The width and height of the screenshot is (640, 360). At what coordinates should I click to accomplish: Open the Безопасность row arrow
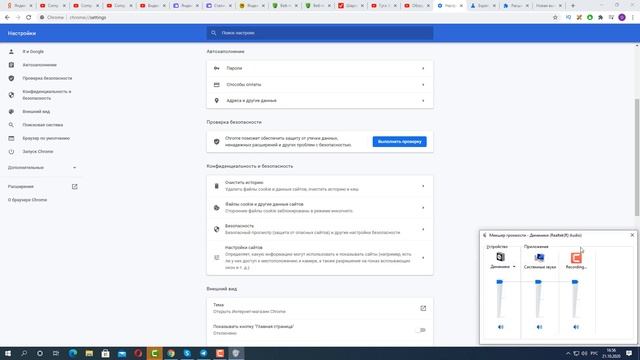423,229
